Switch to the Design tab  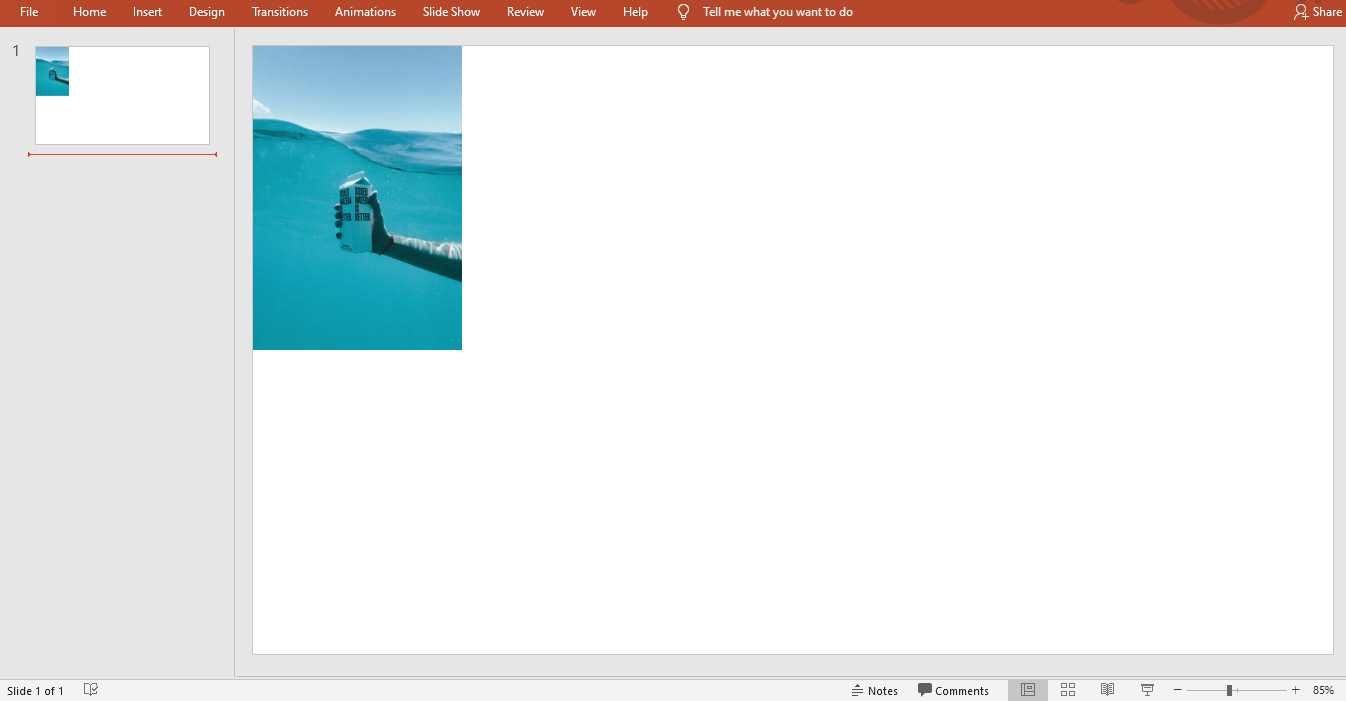[x=207, y=12]
